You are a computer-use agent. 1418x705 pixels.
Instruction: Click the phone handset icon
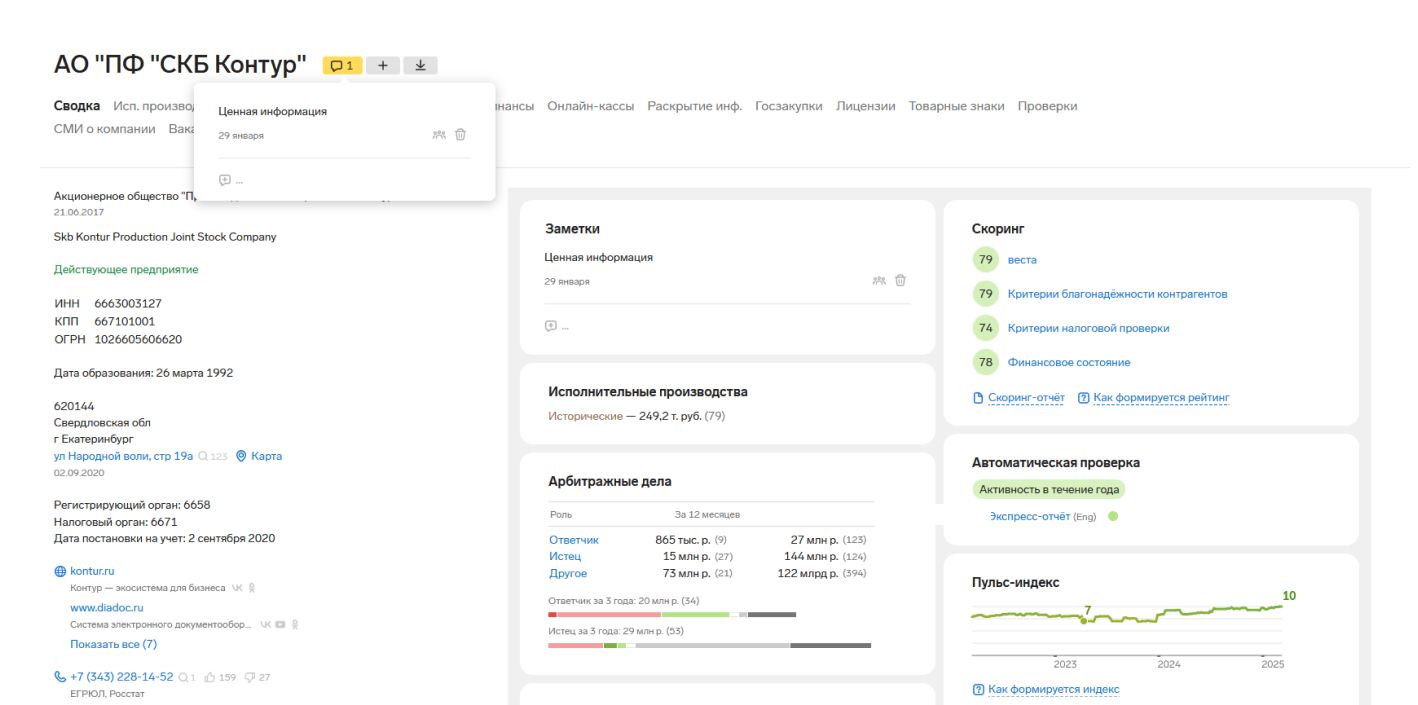pos(60,677)
